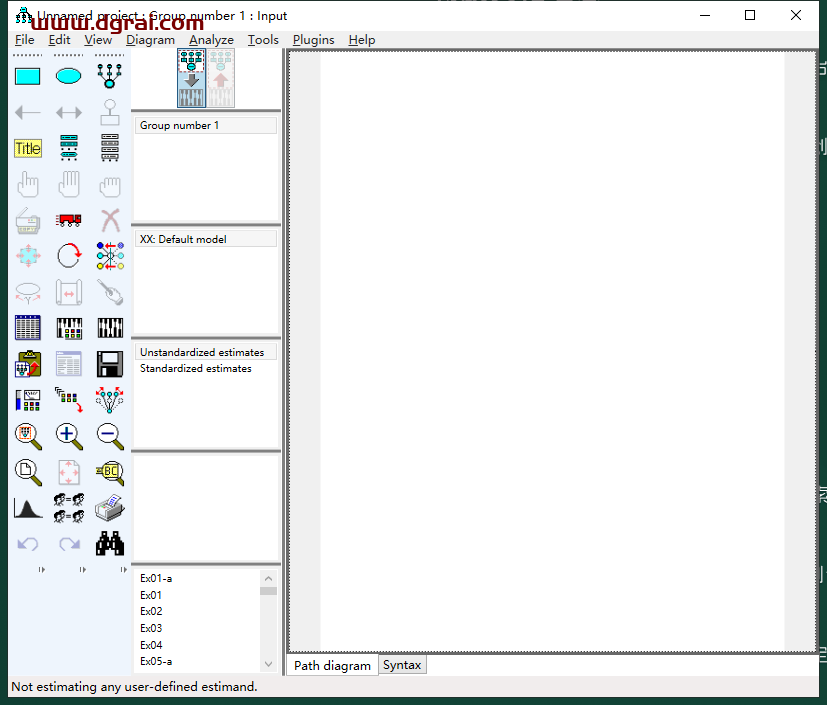Open the Help menu
Screen dimensions: 827x705
tap(362, 40)
